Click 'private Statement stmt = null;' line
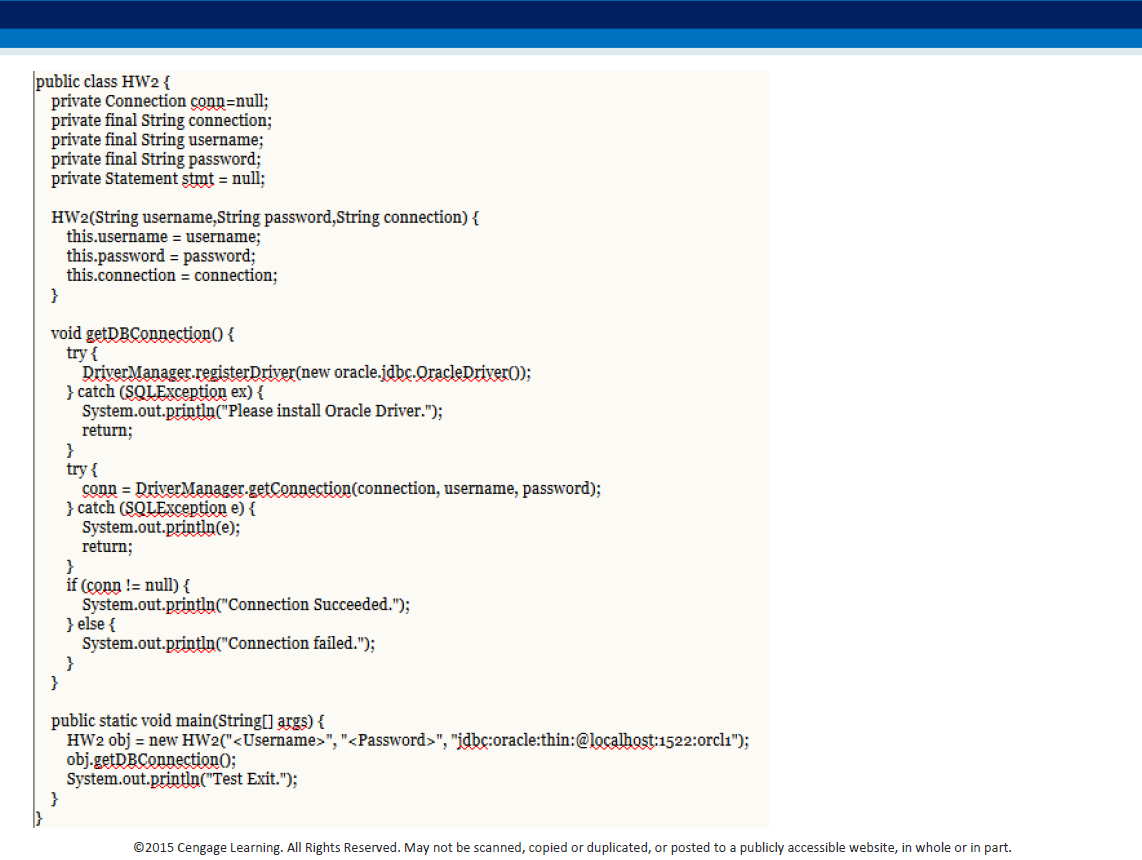Screen dimensions: 1142x860 [158, 178]
